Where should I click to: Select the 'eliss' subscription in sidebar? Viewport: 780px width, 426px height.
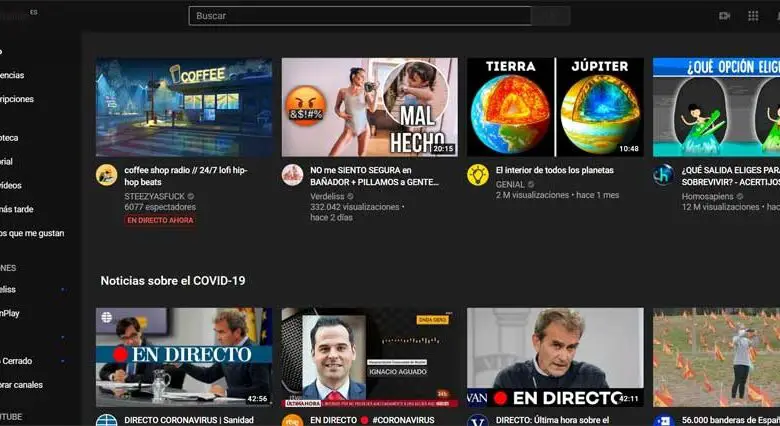(8, 289)
